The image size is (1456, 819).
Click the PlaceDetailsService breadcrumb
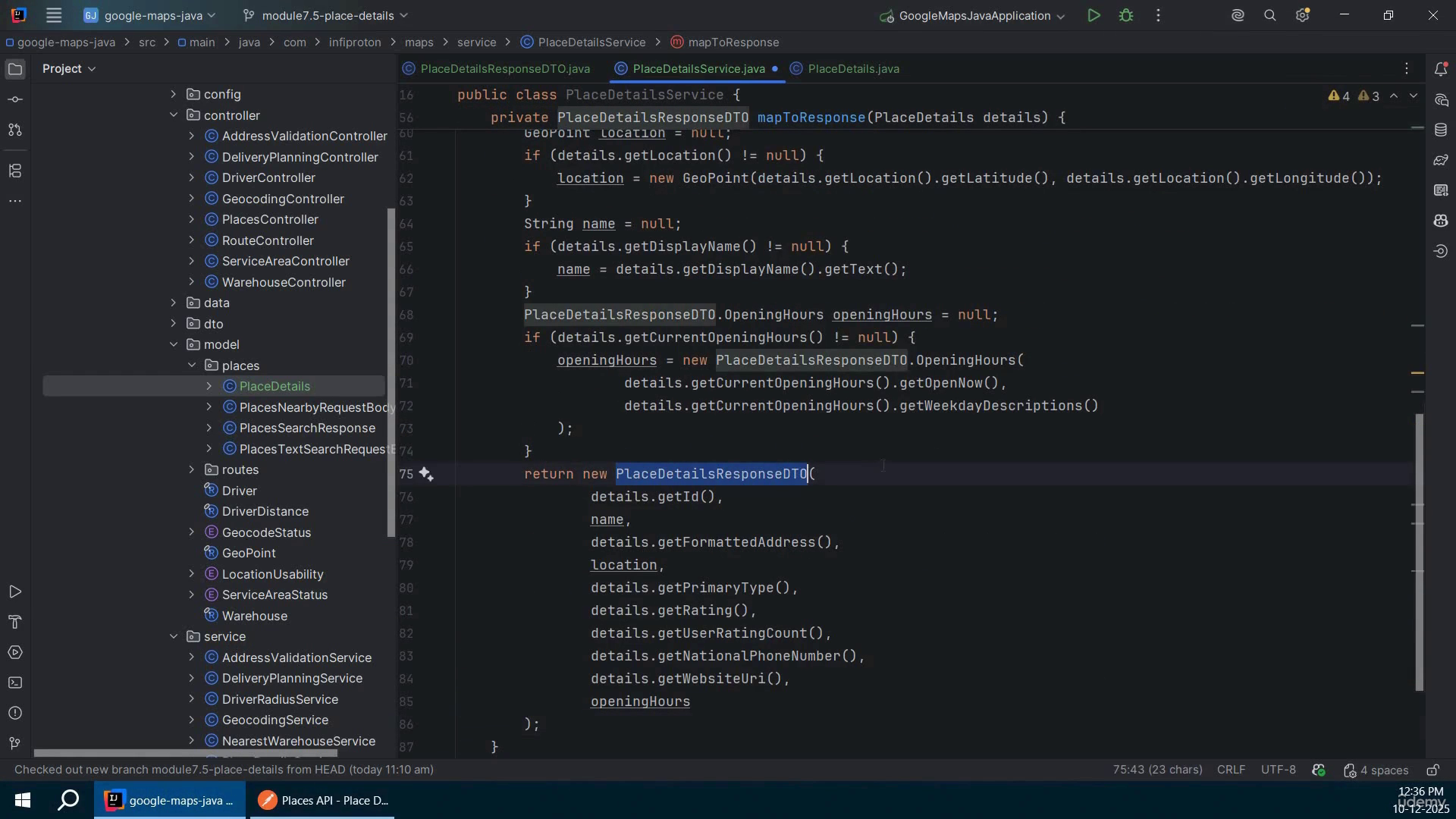click(584, 42)
